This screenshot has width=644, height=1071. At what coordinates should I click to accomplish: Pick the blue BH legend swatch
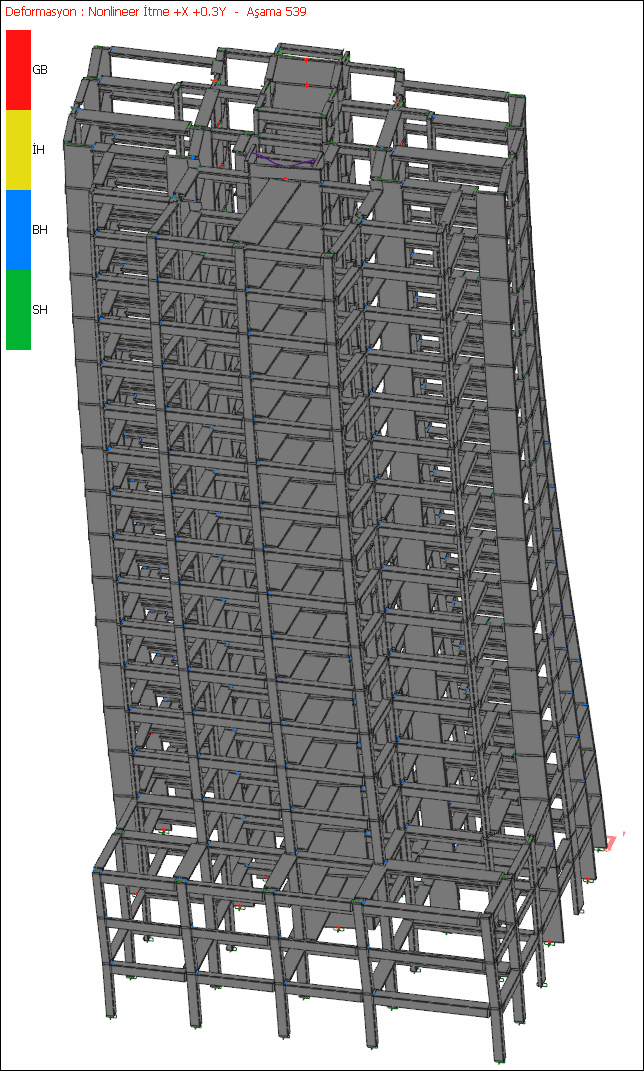18,230
